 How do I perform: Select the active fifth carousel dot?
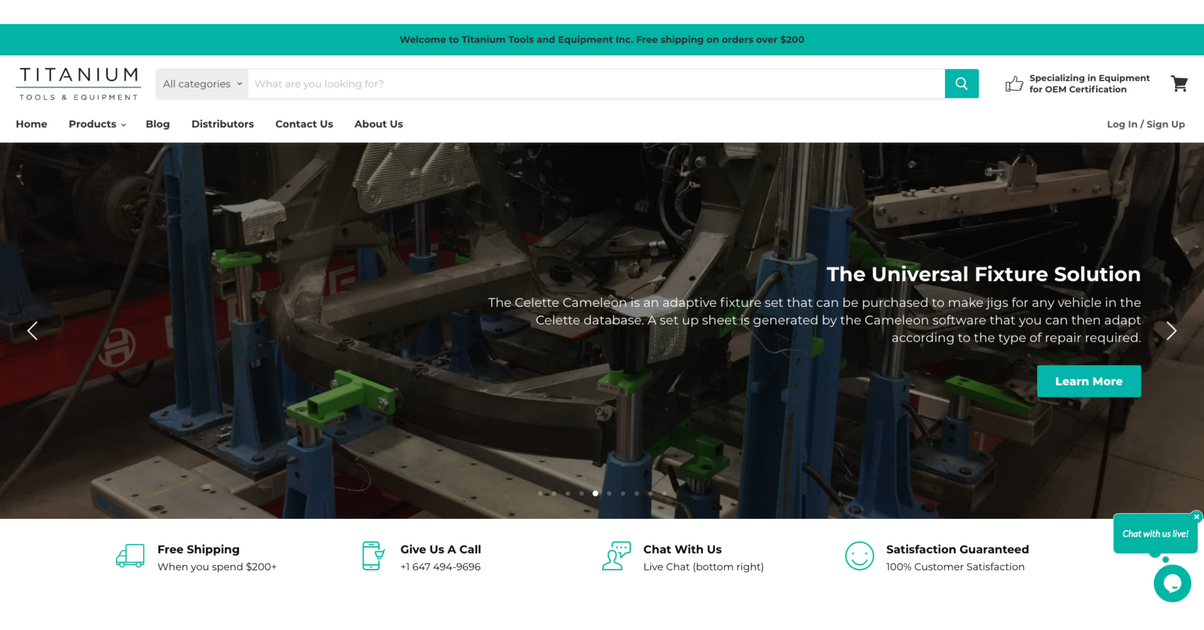595,493
